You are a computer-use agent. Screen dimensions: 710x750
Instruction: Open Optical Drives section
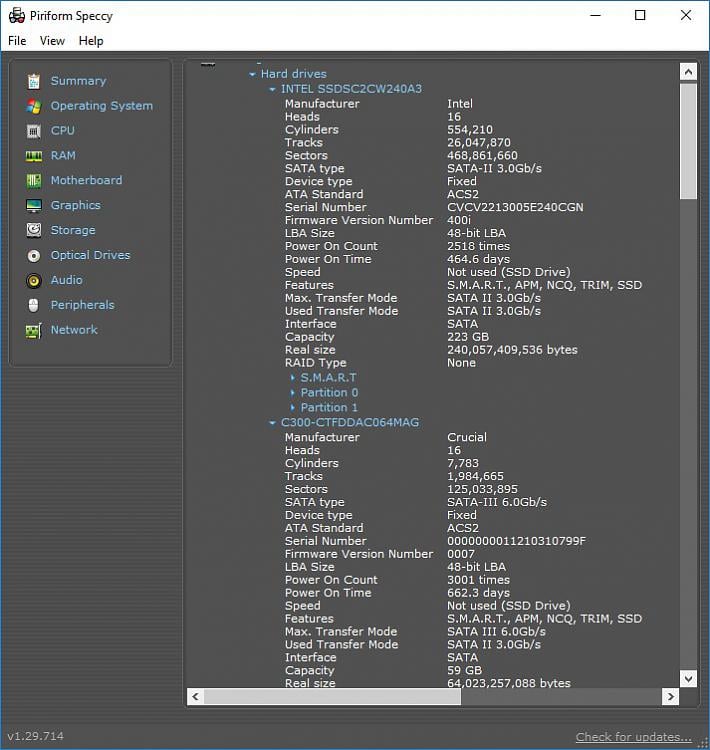[90, 255]
